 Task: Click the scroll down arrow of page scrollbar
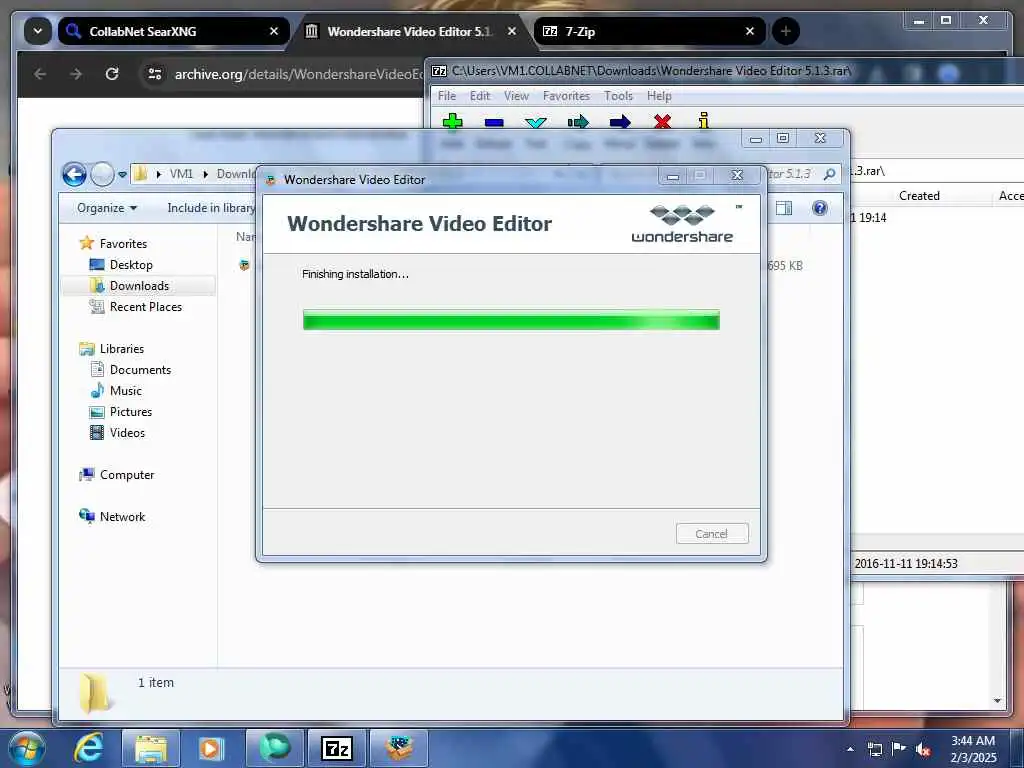tap(997, 701)
